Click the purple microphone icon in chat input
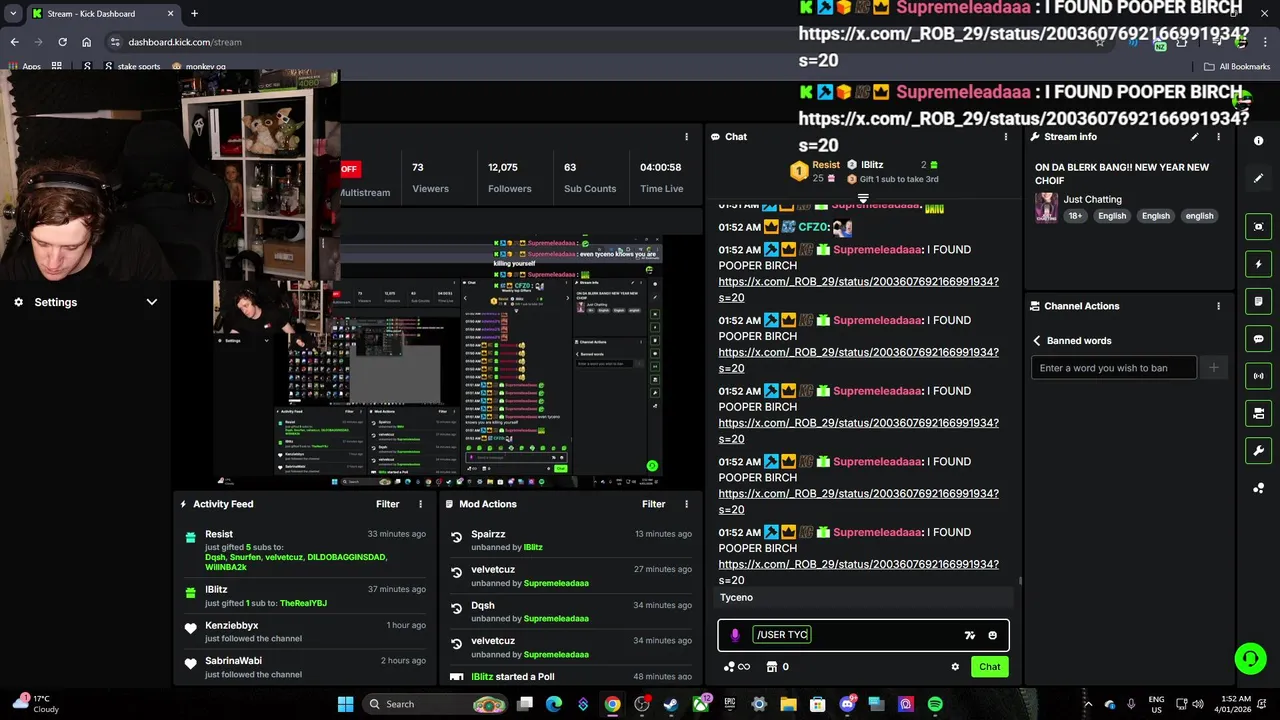Viewport: 1280px width, 720px height. [x=735, y=635]
